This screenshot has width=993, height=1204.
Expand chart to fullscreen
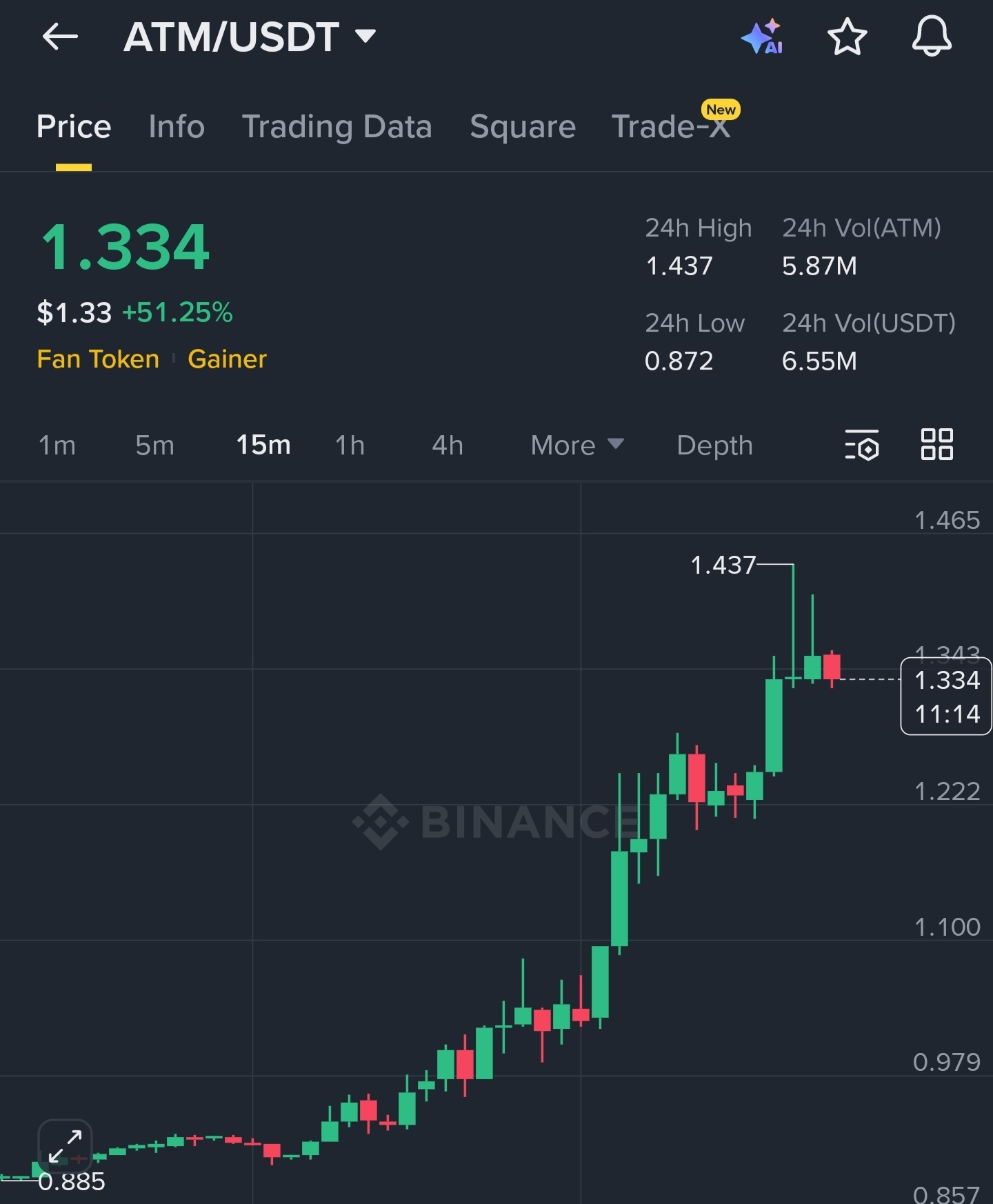click(x=65, y=1145)
